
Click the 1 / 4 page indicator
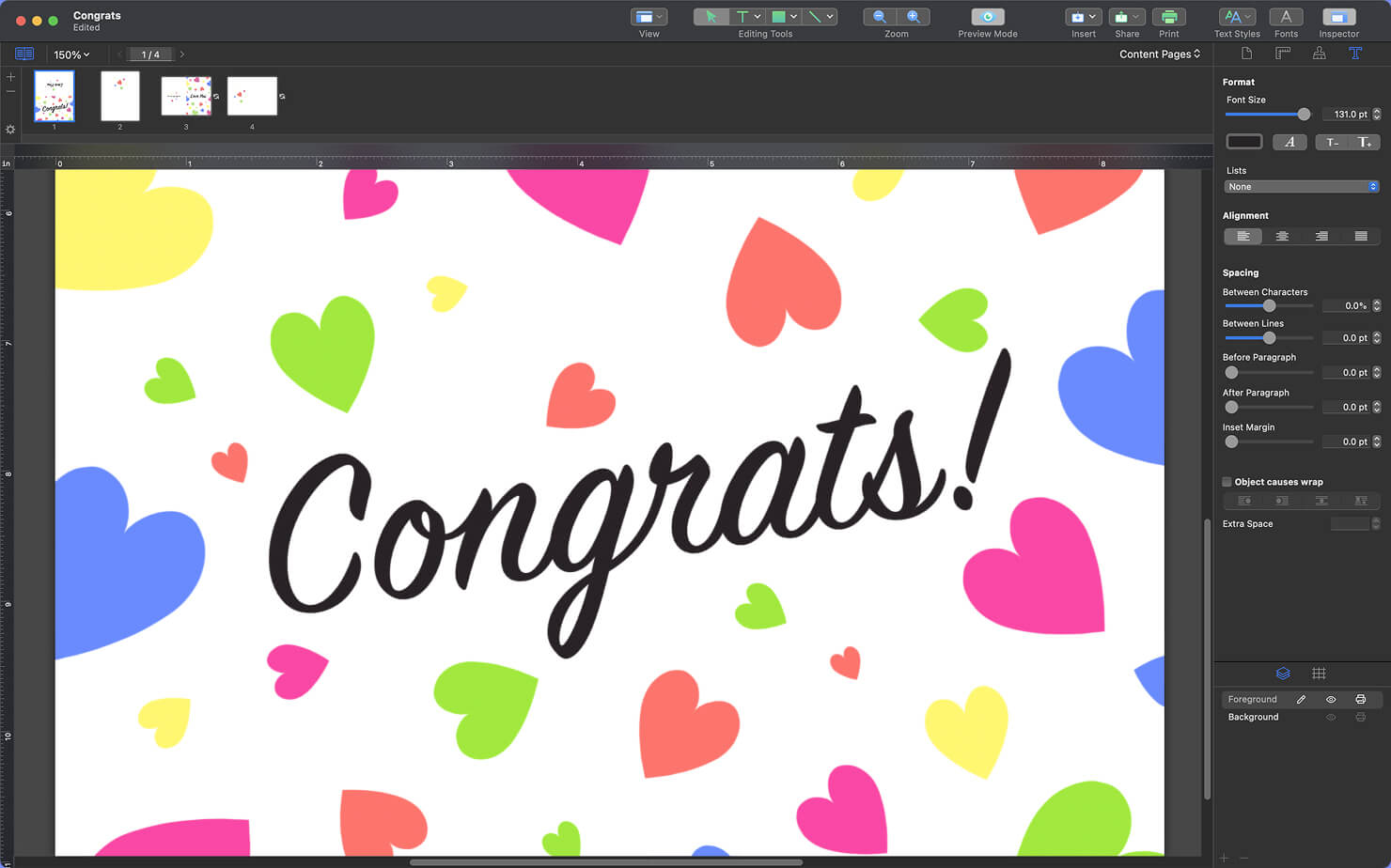150,54
